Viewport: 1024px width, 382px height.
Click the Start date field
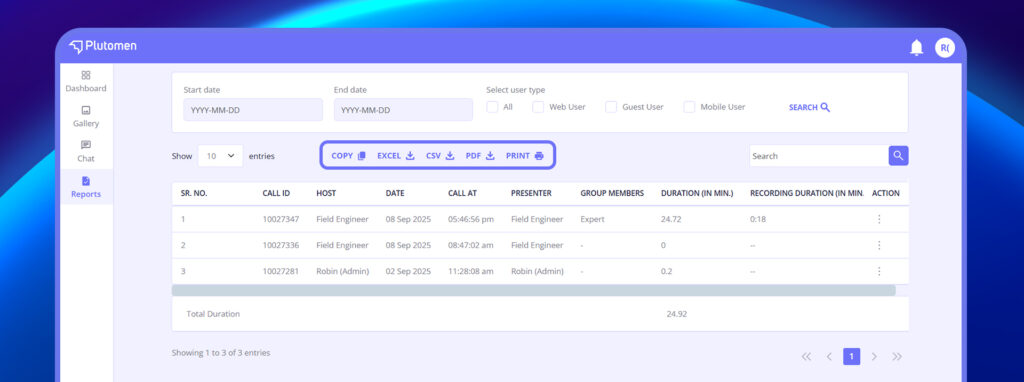coord(253,110)
